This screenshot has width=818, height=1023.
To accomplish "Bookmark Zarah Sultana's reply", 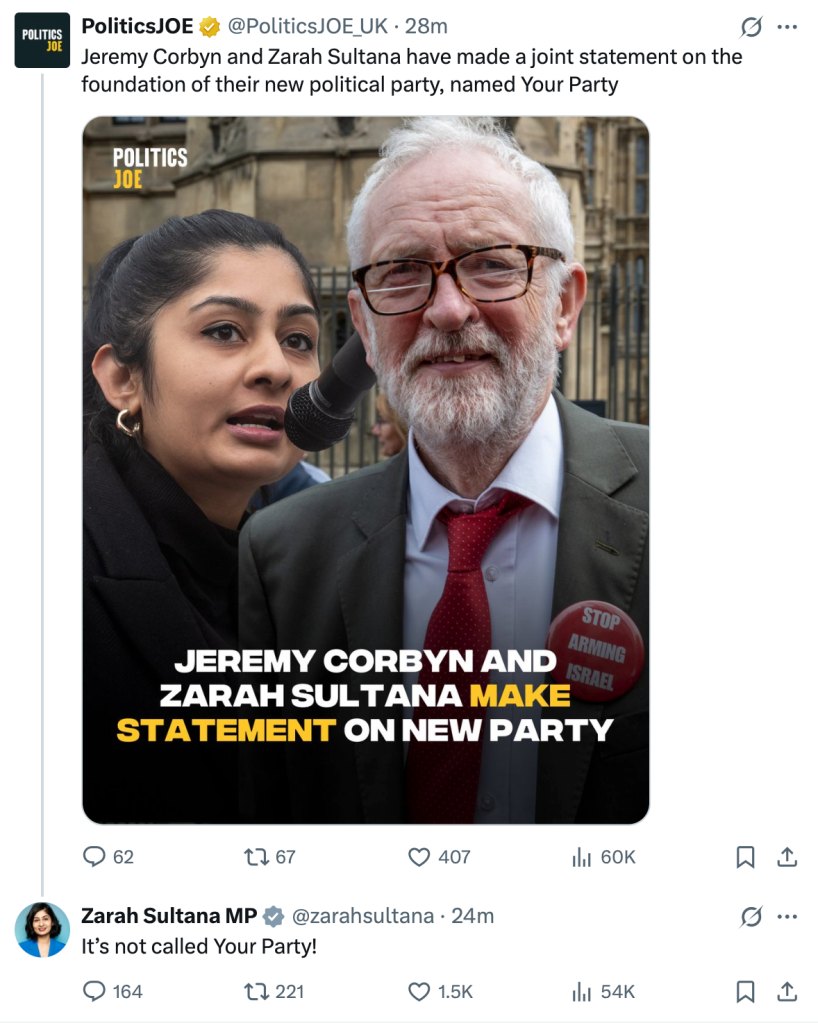I will pos(745,991).
